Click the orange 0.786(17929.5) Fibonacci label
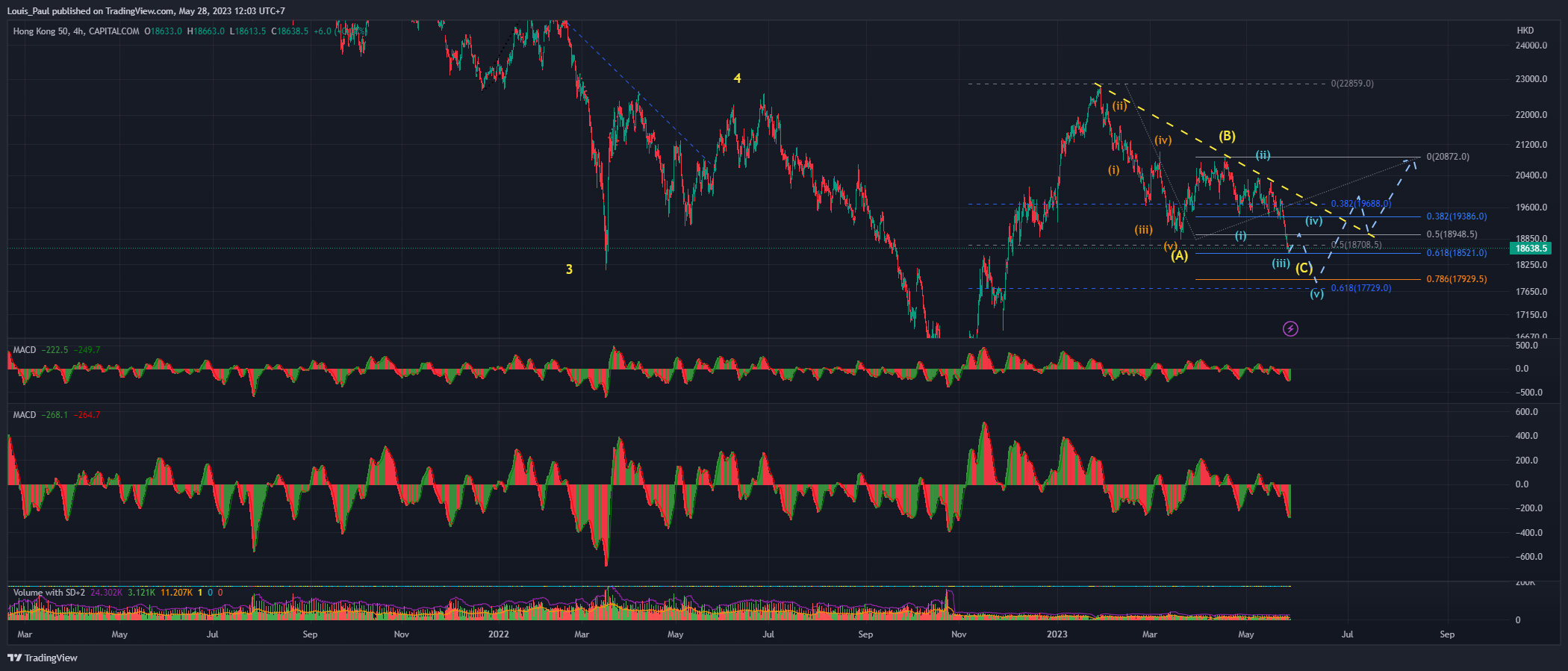Screen dimensions: 1568x671 pos(1457,279)
